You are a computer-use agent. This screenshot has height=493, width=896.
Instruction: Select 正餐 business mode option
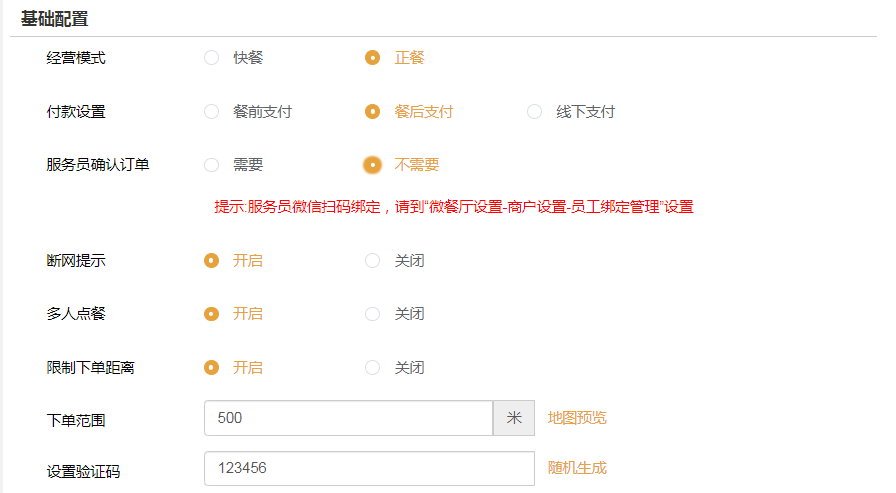tap(373, 58)
